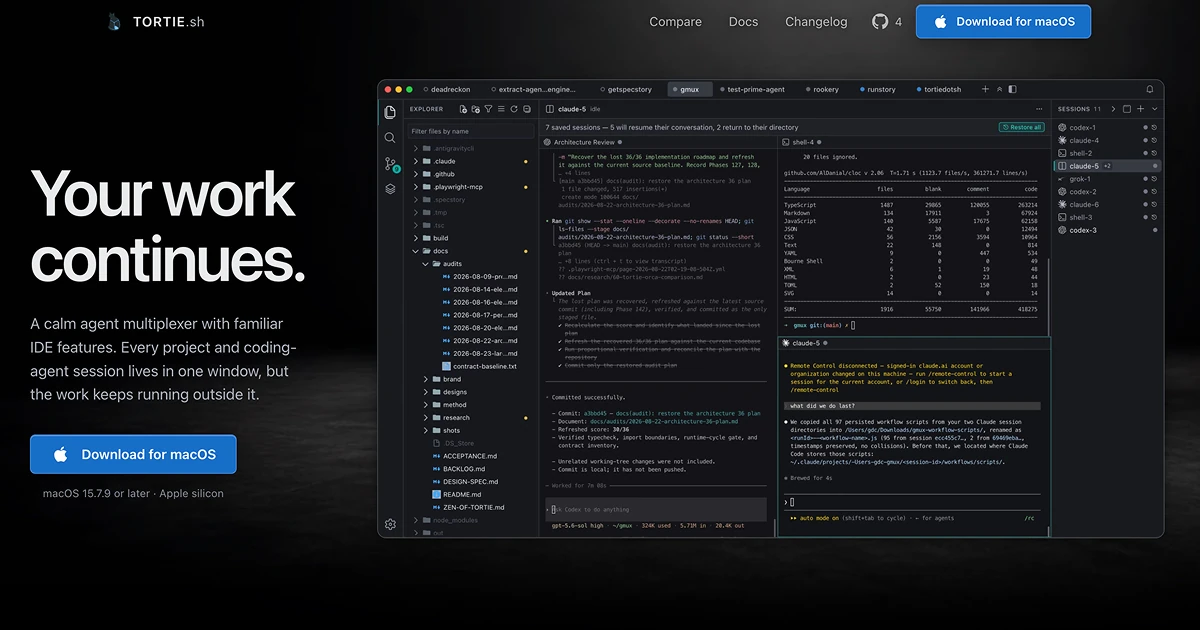Click the right chevron in Sessions header
Image resolution: width=1200 pixels, height=630 pixels.
click(1113, 109)
